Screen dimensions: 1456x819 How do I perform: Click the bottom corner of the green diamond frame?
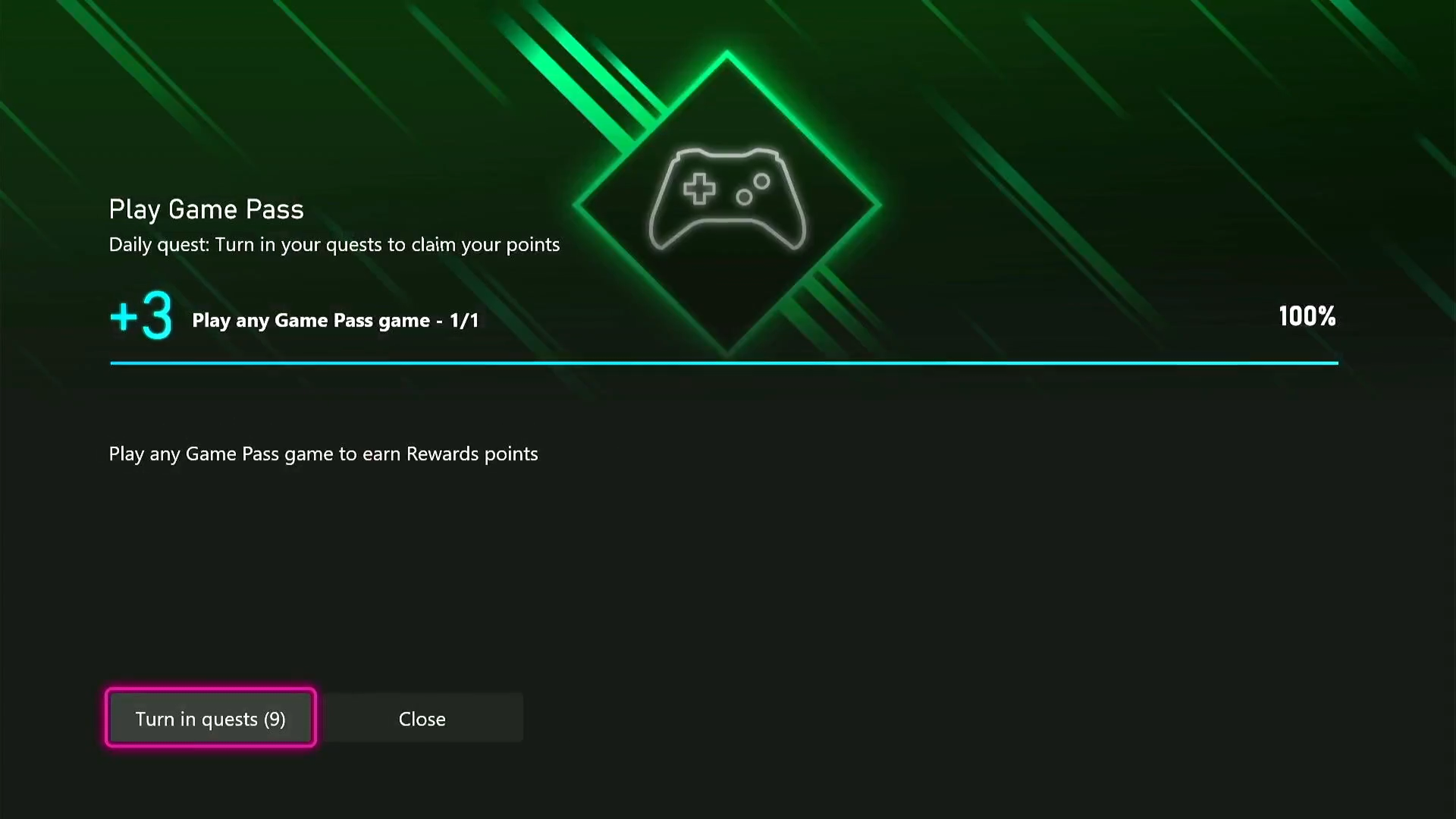[726, 350]
